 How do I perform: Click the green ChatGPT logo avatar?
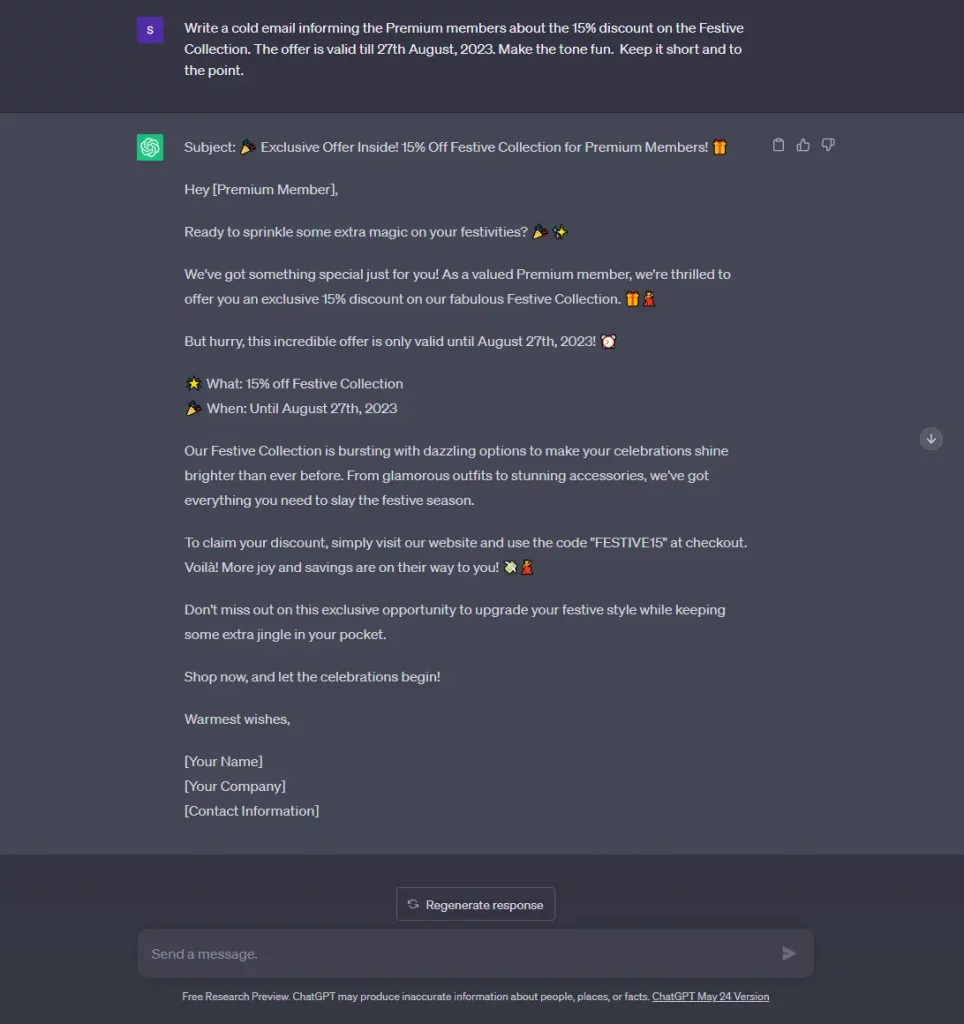(150, 148)
